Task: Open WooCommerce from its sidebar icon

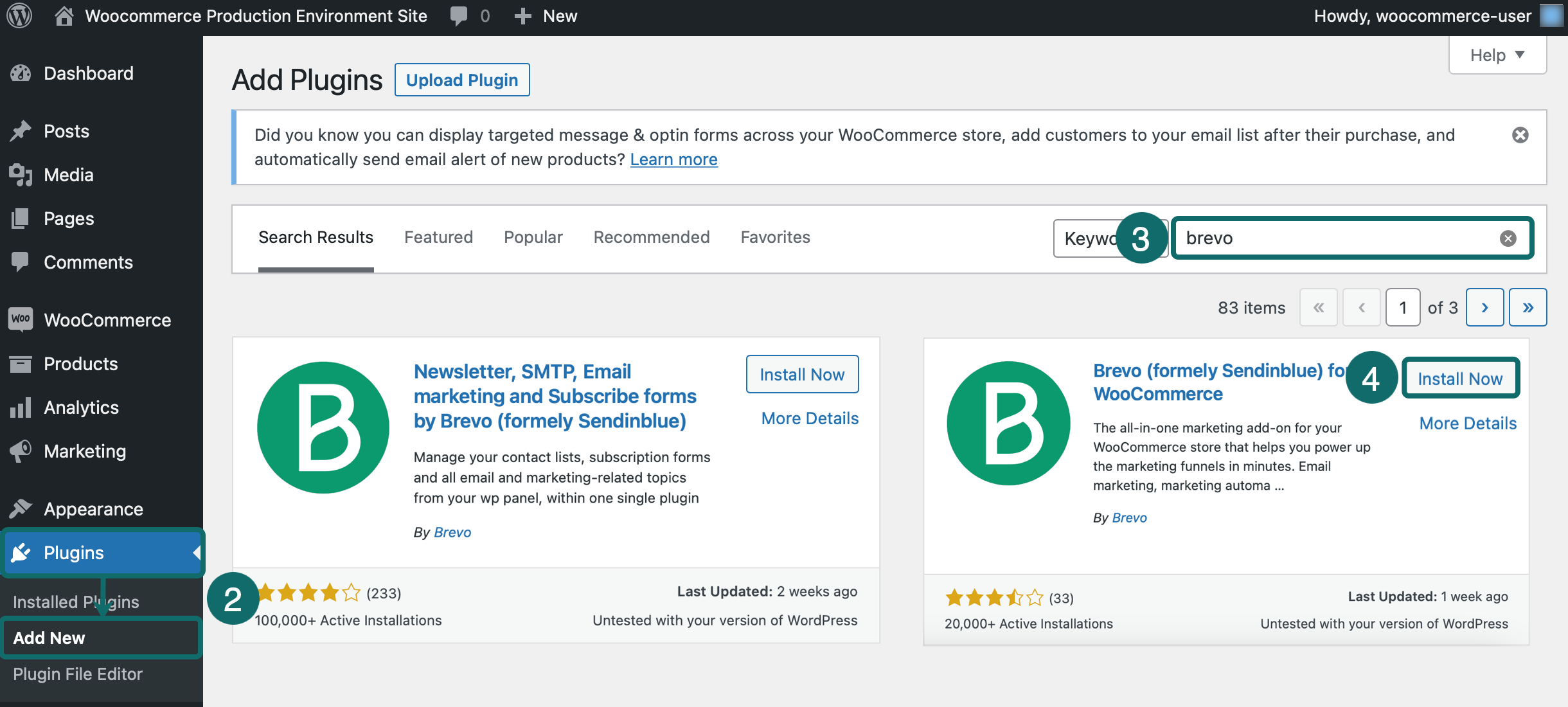Action: pyautogui.click(x=20, y=319)
